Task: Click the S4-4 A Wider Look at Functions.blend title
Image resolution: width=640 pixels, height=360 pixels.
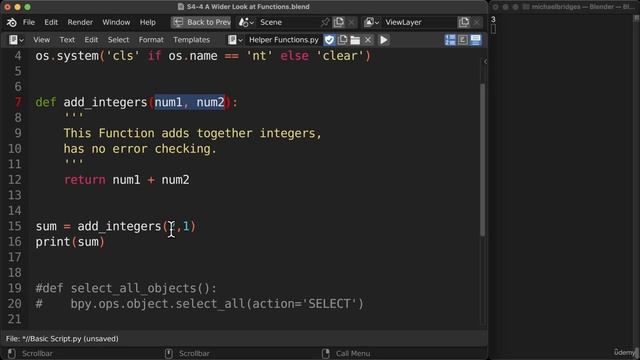Action: pos(248,7)
